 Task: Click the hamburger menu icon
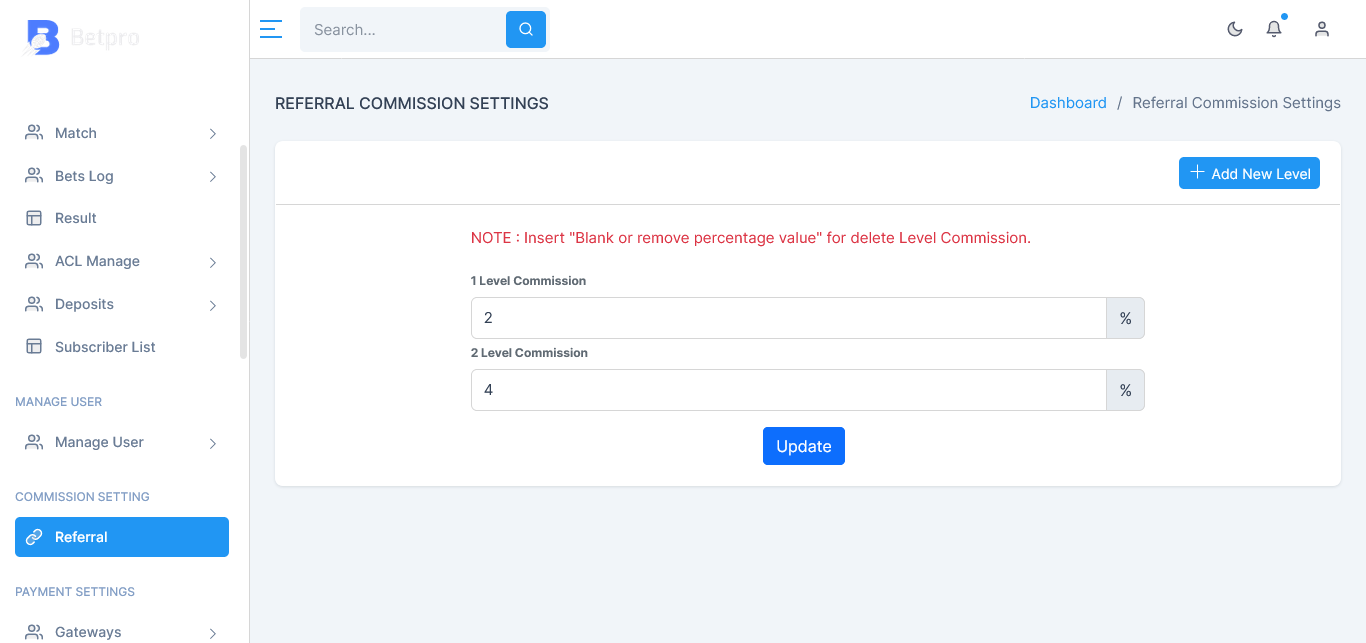coord(270,29)
